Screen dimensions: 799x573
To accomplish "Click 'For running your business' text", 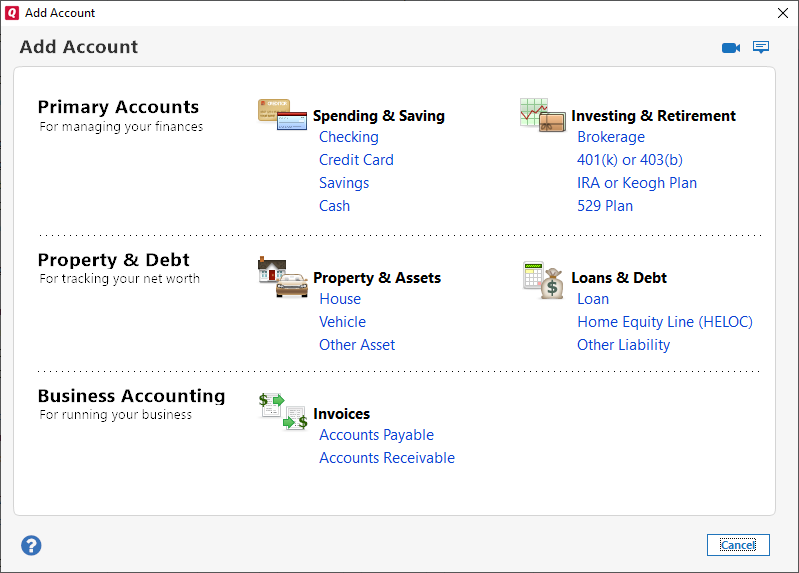I will pos(115,415).
